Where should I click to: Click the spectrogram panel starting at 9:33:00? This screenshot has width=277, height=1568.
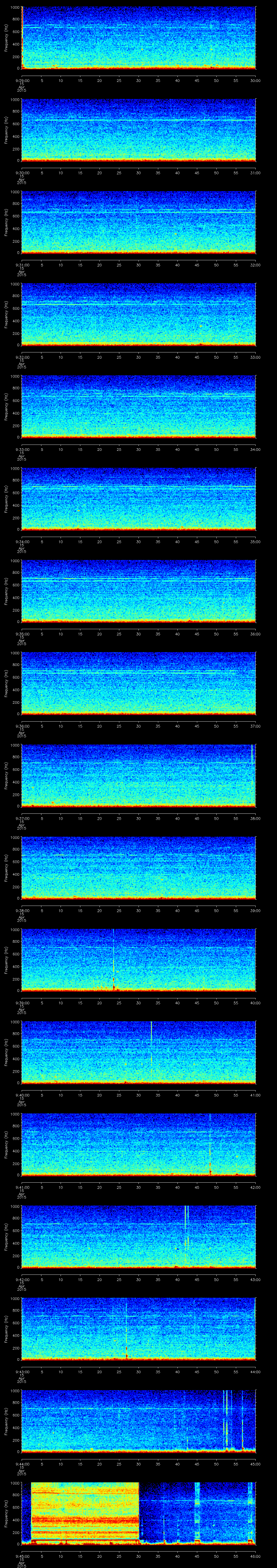(138, 407)
